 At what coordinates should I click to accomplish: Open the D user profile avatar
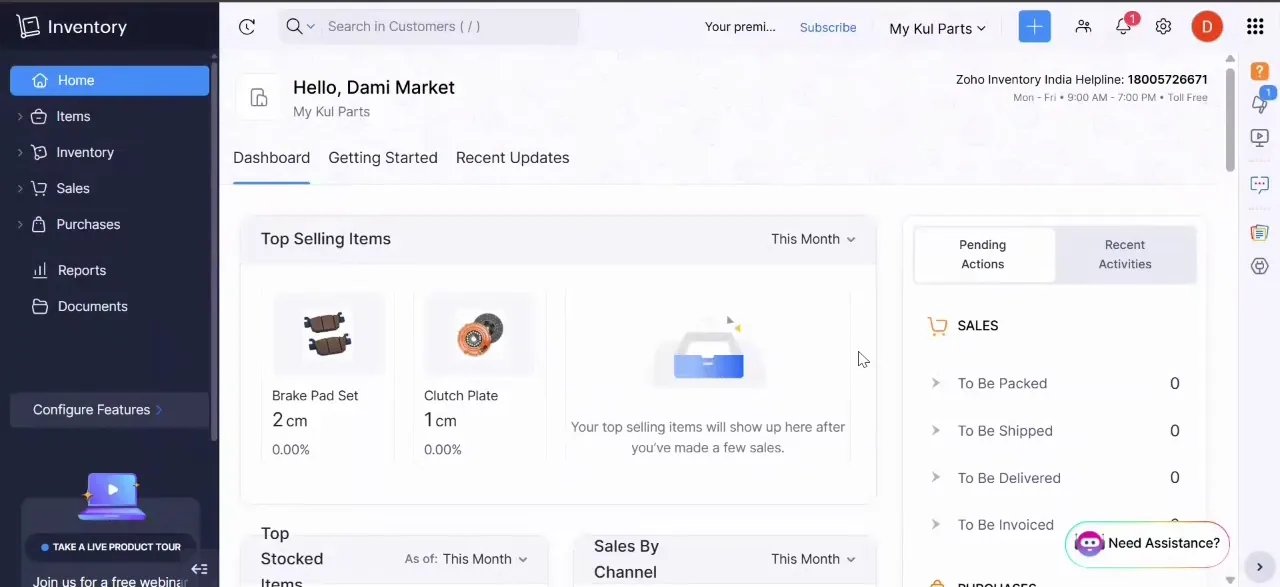tap(1207, 27)
